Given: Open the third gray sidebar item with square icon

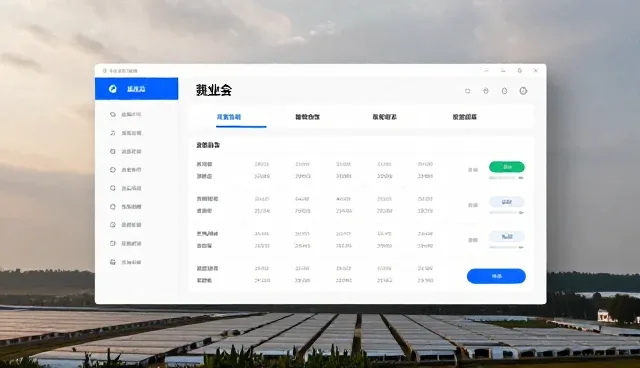Looking at the screenshot, I should [126, 151].
